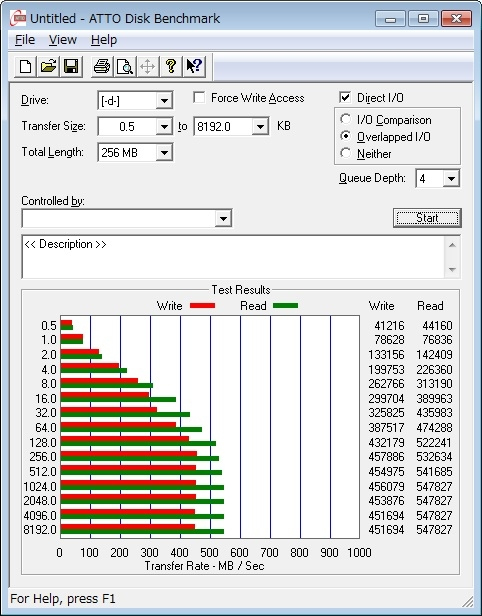Open a saved benchmark file icon
The width and height of the screenshot is (482, 616).
(48, 66)
